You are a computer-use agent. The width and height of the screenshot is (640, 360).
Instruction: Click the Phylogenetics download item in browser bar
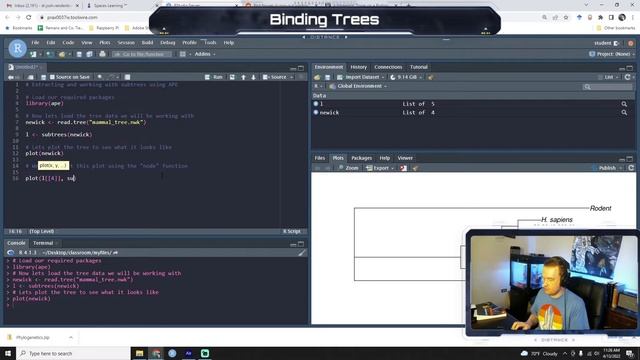(40, 337)
